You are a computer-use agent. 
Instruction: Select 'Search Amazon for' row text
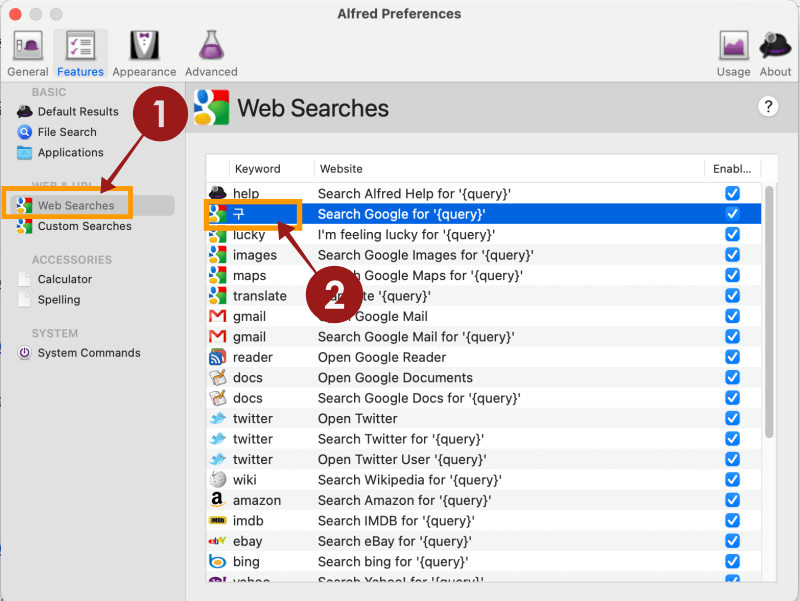[404, 500]
